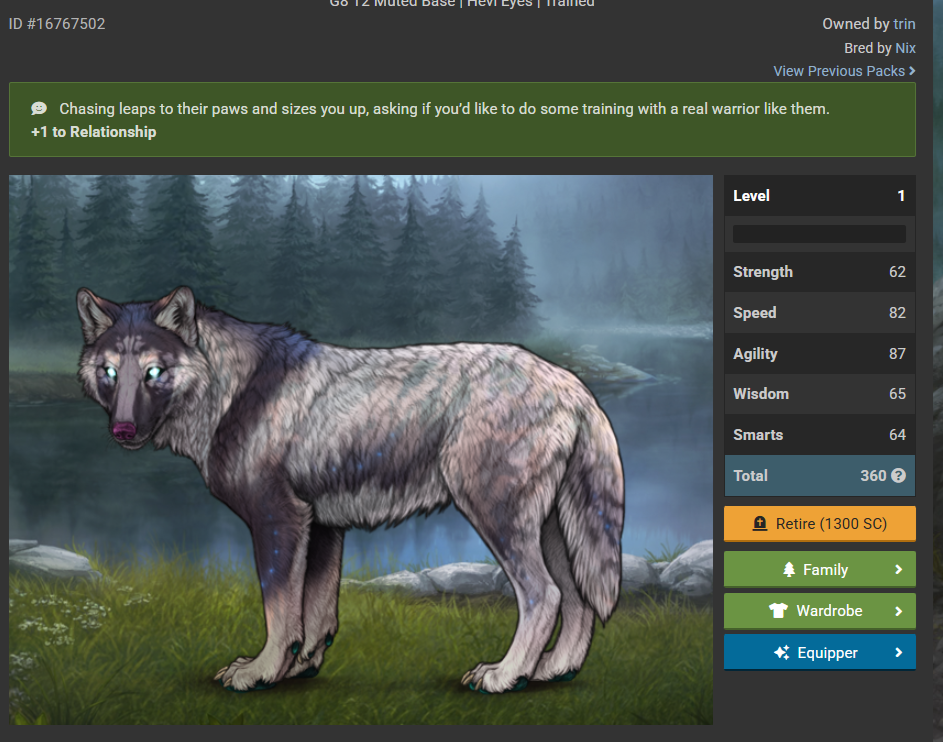Open View Previous Packs link

coord(839,71)
